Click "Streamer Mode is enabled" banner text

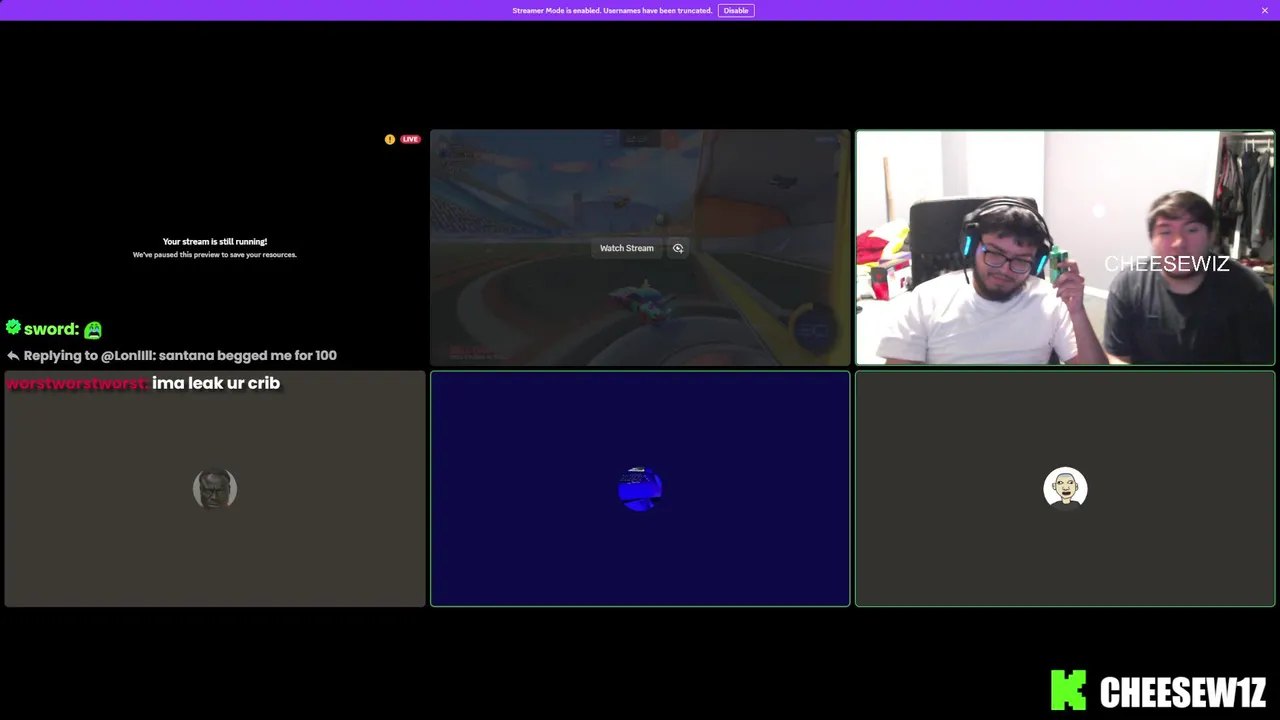pyautogui.click(x=612, y=10)
